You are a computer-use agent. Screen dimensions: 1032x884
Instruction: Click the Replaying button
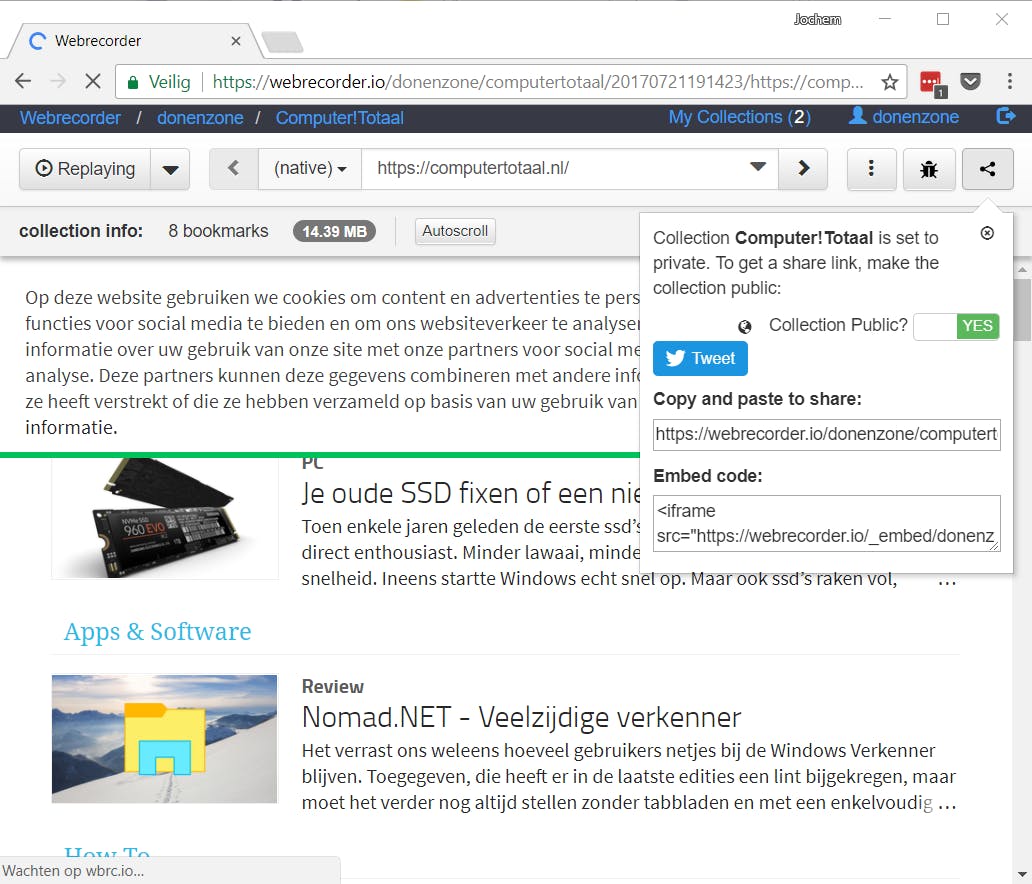click(85, 169)
